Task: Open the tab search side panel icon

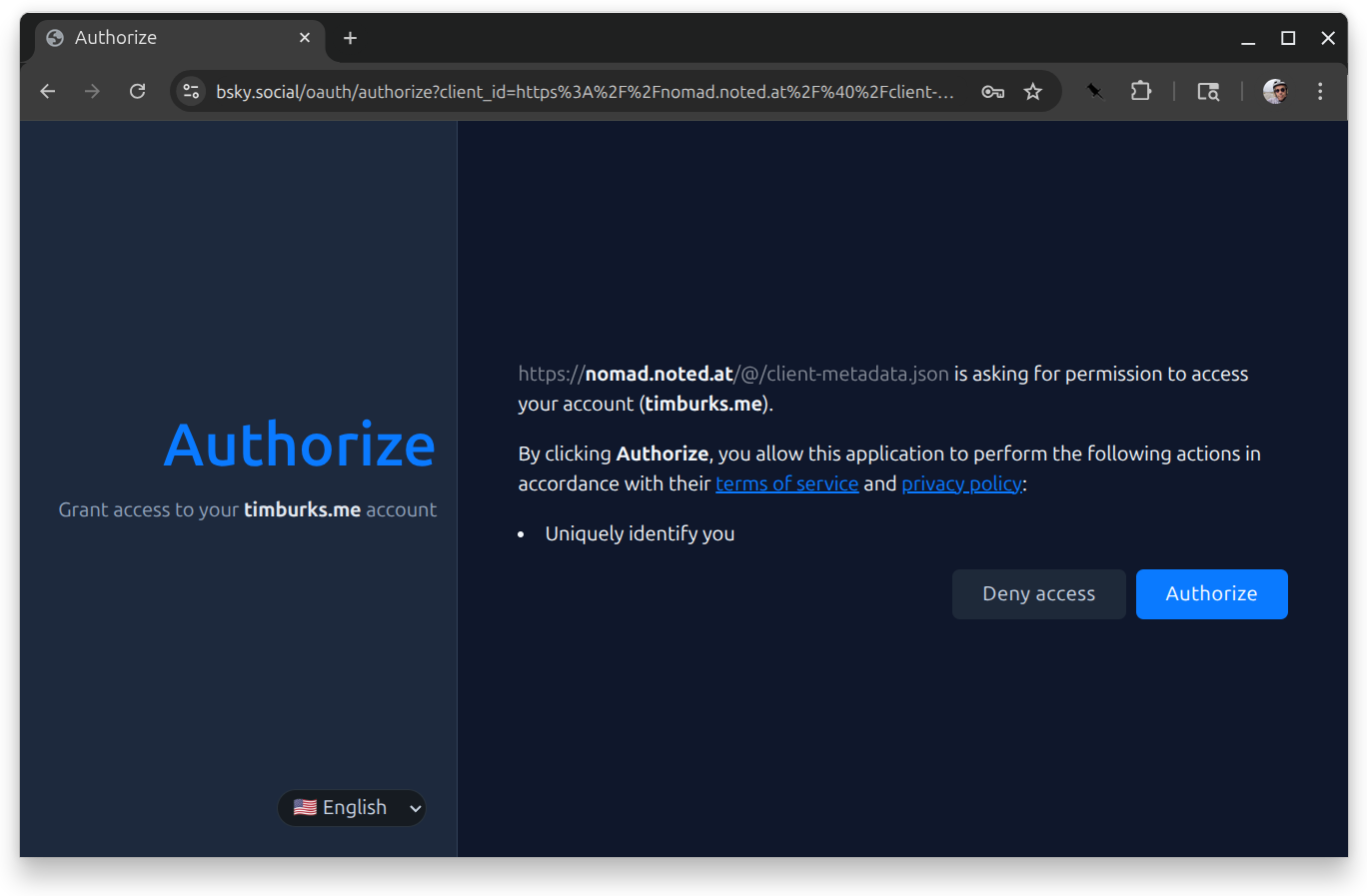Action: tap(1208, 92)
